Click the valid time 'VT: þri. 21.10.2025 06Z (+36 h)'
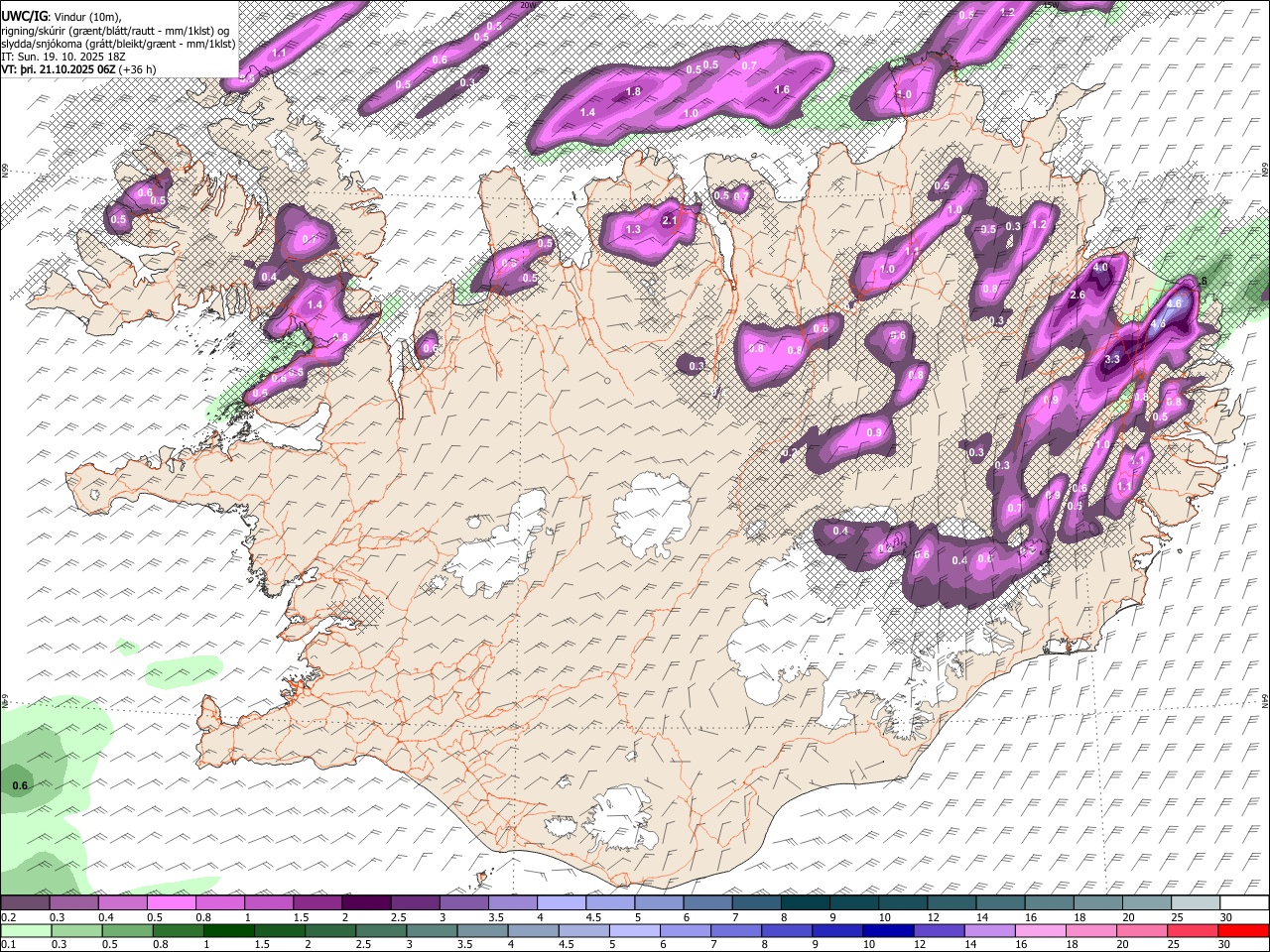 tap(79, 70)
